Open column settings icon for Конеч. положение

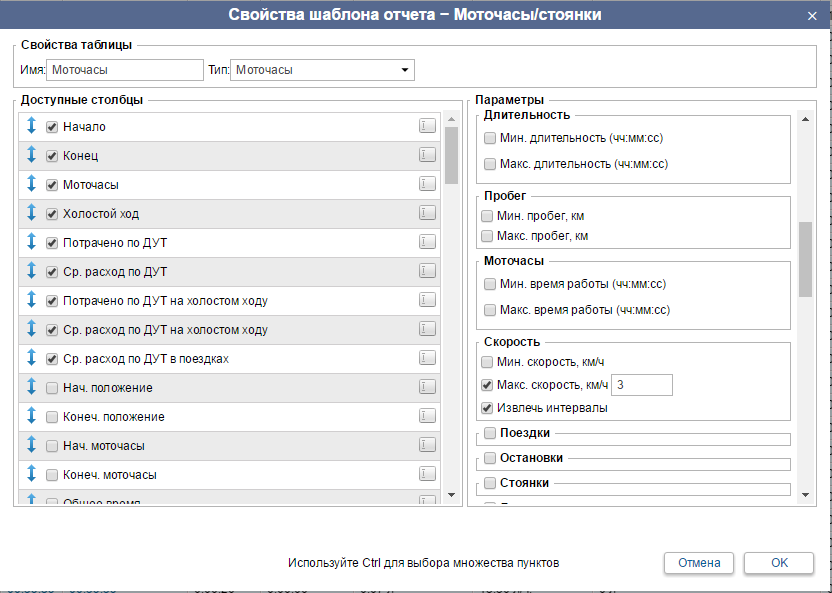[427, 416]
